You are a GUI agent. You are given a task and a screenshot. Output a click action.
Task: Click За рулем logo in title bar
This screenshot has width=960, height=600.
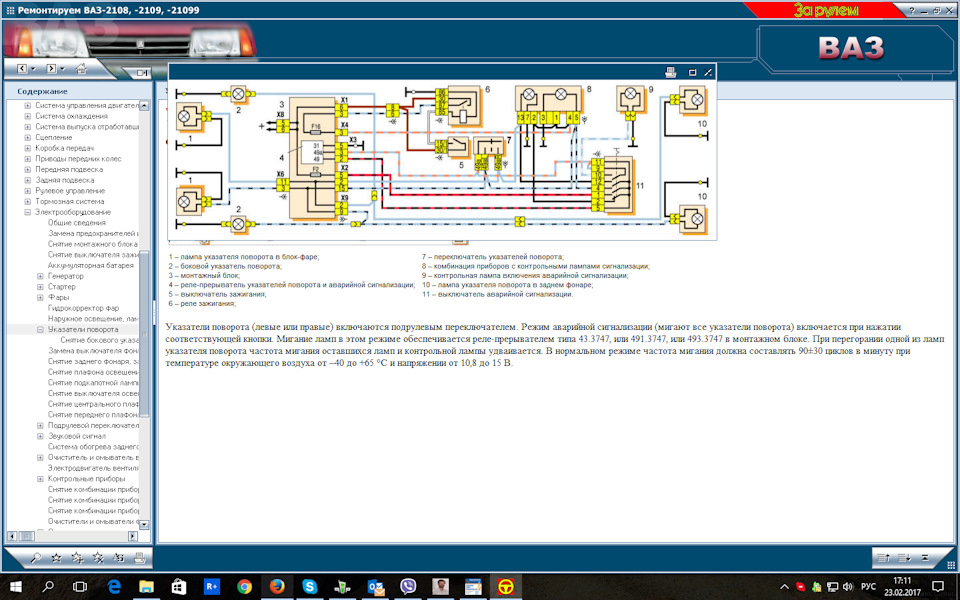coord(826,10)
